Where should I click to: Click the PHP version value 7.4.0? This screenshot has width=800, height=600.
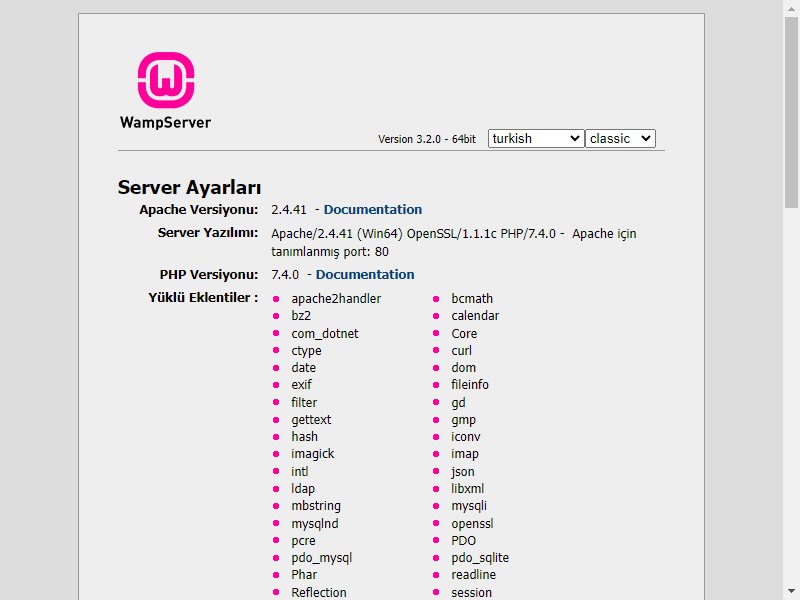coord(285,274)
